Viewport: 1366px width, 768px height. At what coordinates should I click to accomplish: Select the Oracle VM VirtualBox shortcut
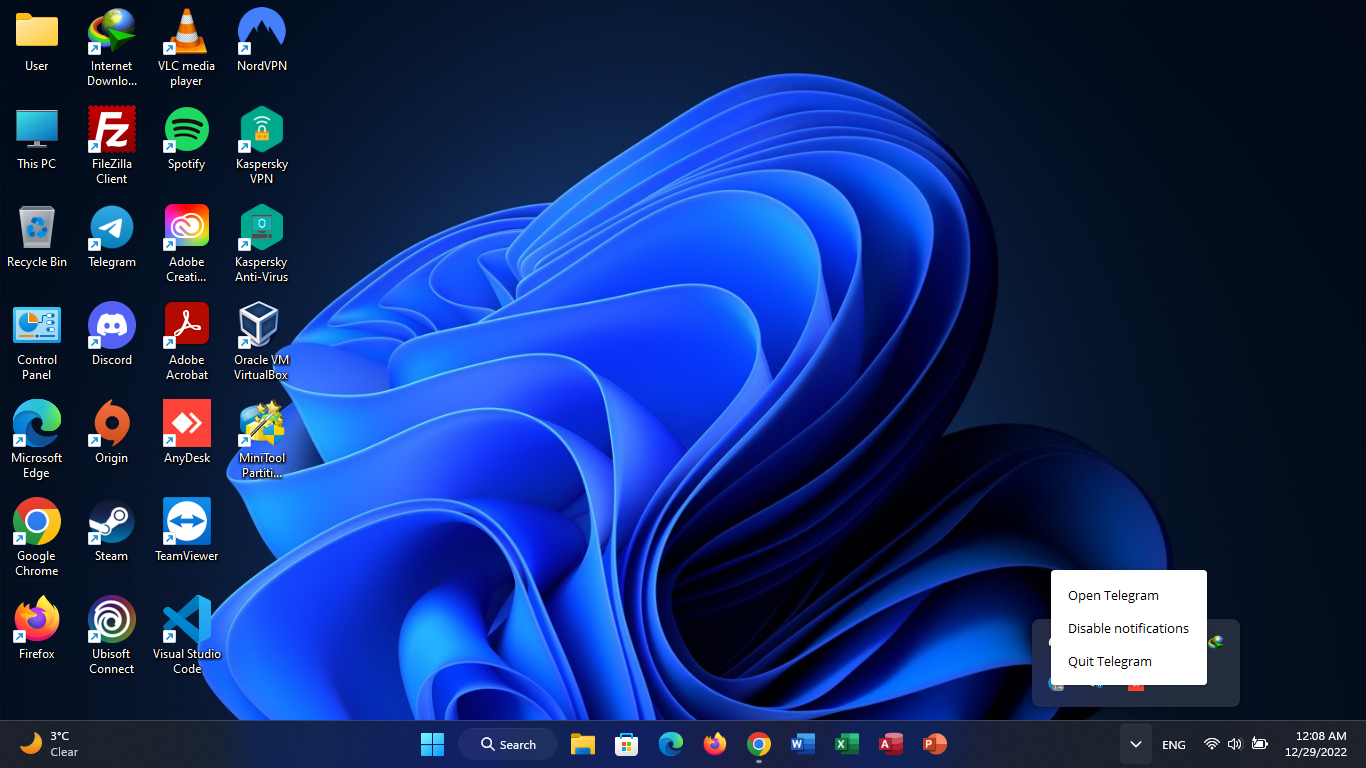[262, 342]
